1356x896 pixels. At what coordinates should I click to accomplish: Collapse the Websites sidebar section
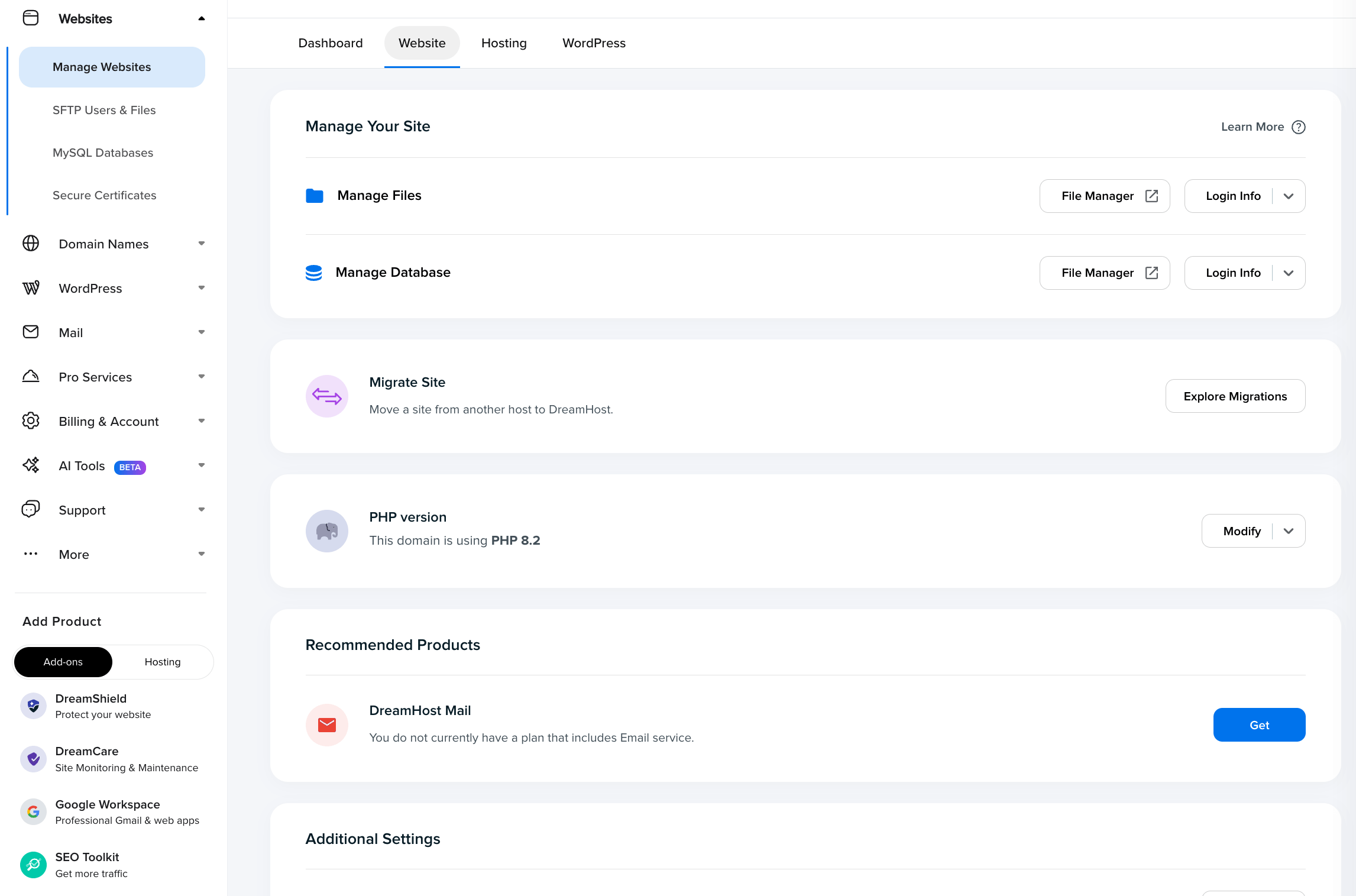coord(202,18)
